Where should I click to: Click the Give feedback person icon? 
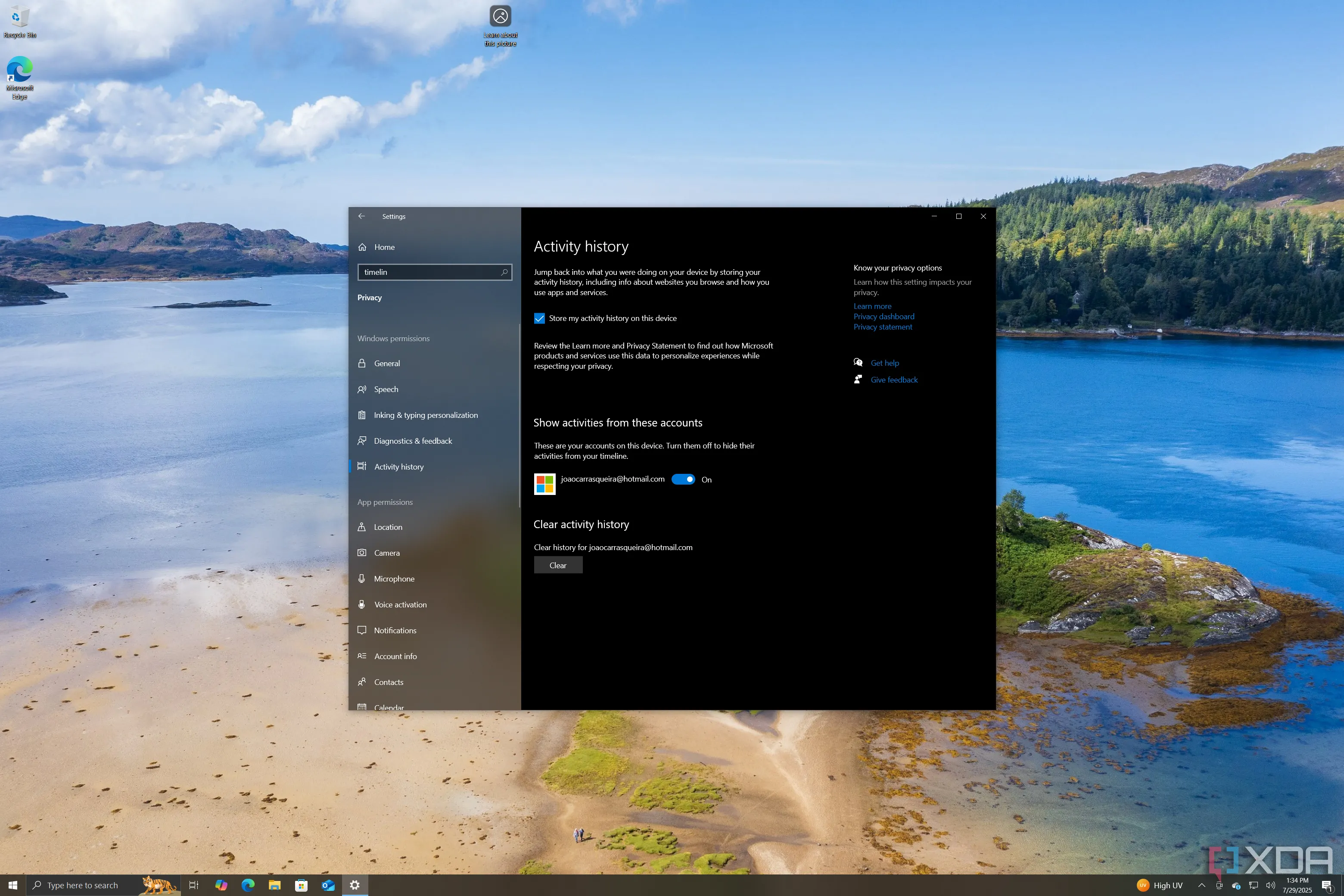tap(858, 379)
